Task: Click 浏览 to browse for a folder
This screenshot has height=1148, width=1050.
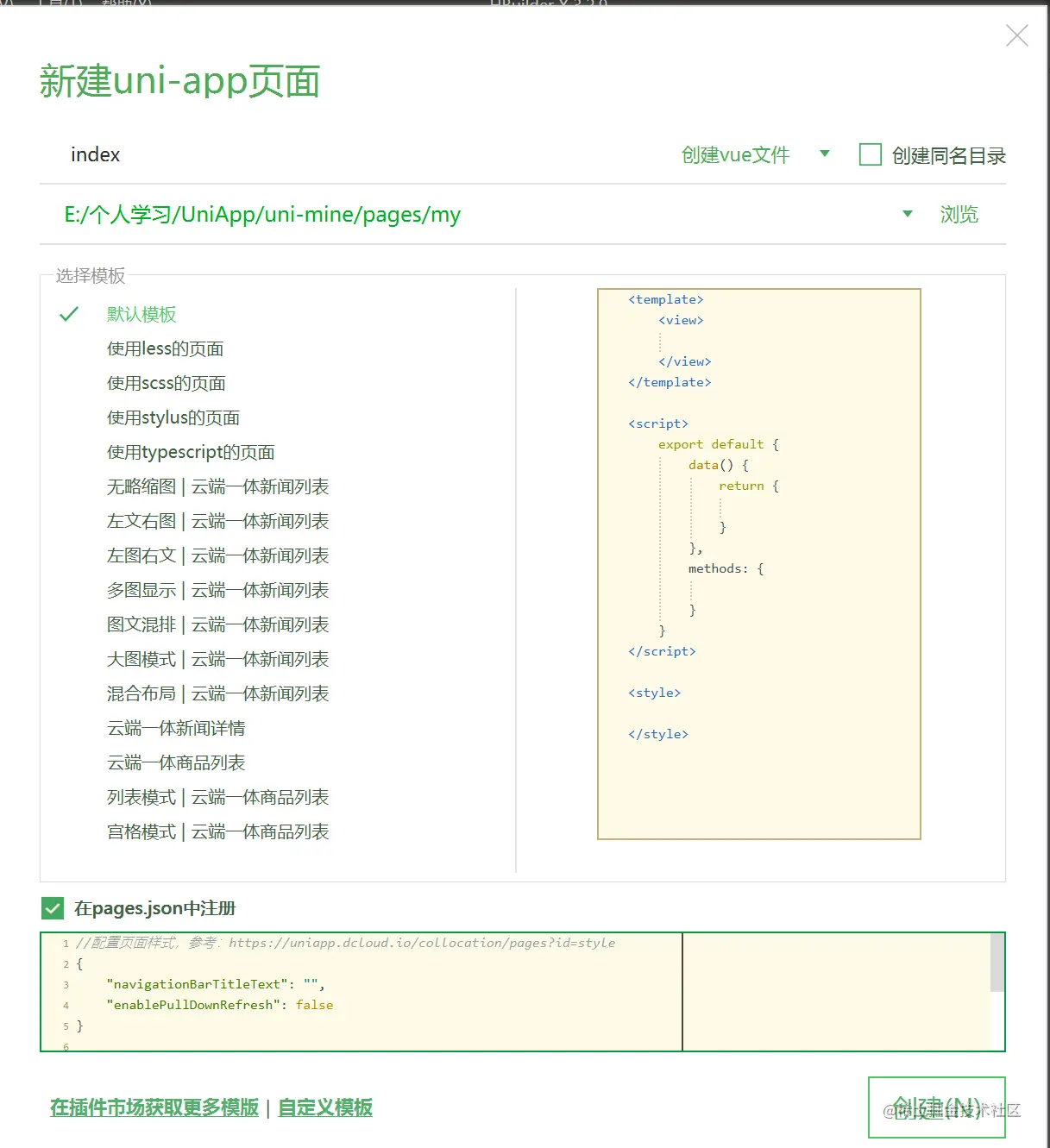Action: coord(959,214)
